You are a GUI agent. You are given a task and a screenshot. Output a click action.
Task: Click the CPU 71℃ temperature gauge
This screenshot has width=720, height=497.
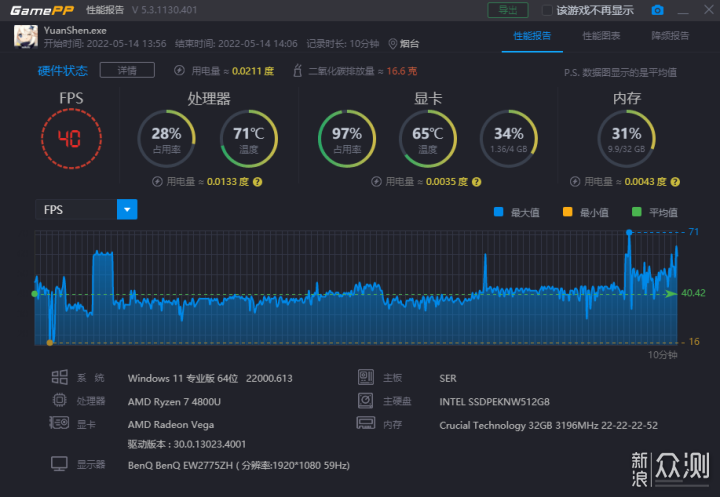tap(249, 139)
